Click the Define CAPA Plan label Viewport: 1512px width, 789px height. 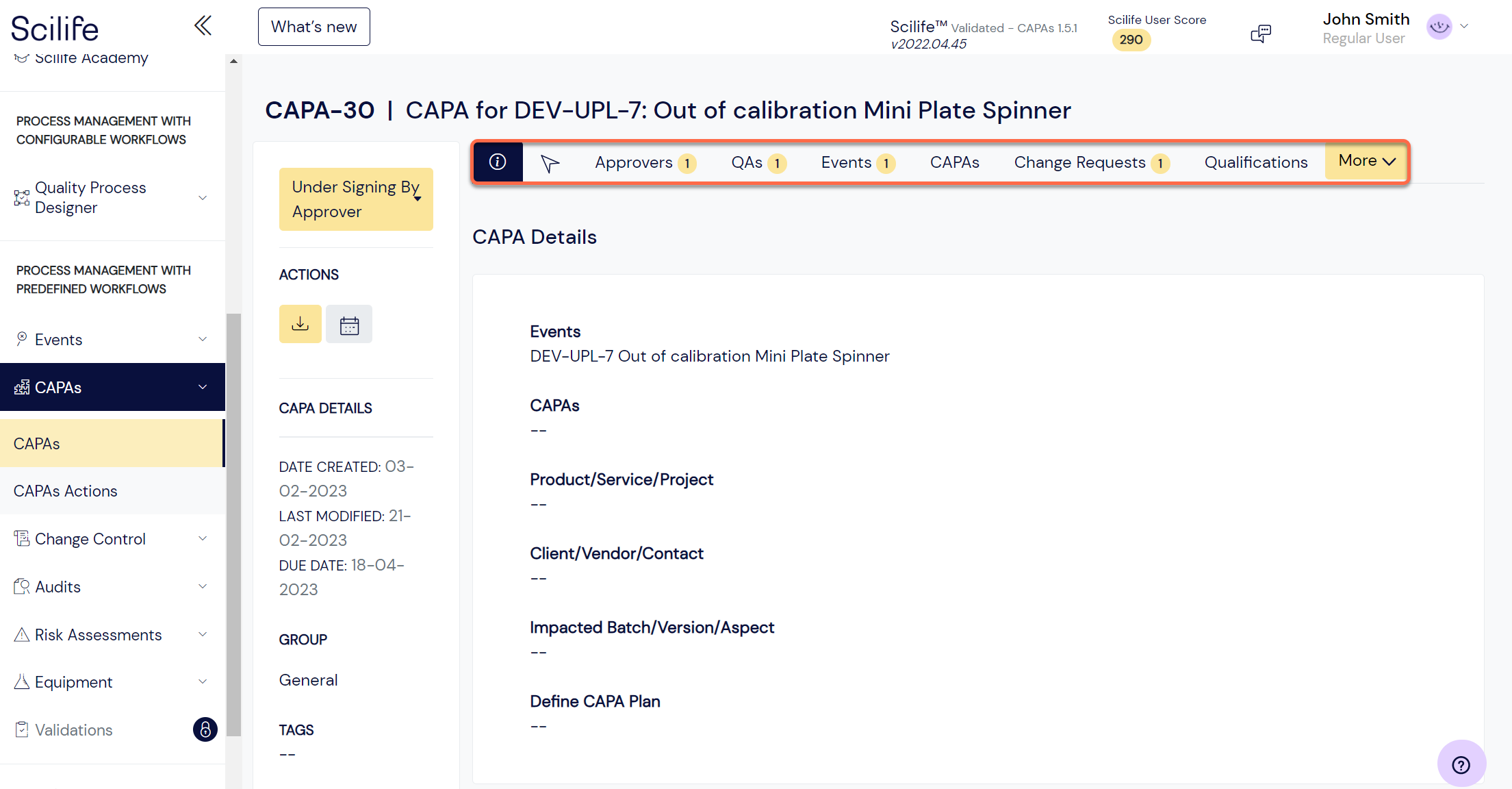tap(595, 701)
